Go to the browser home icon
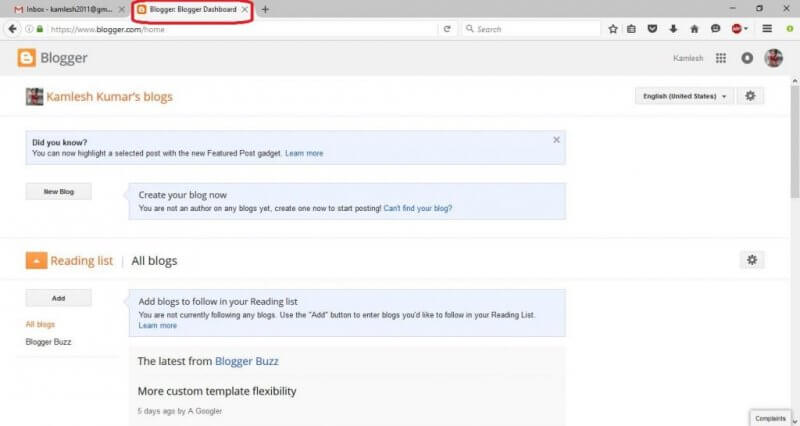 pos(694,29)
